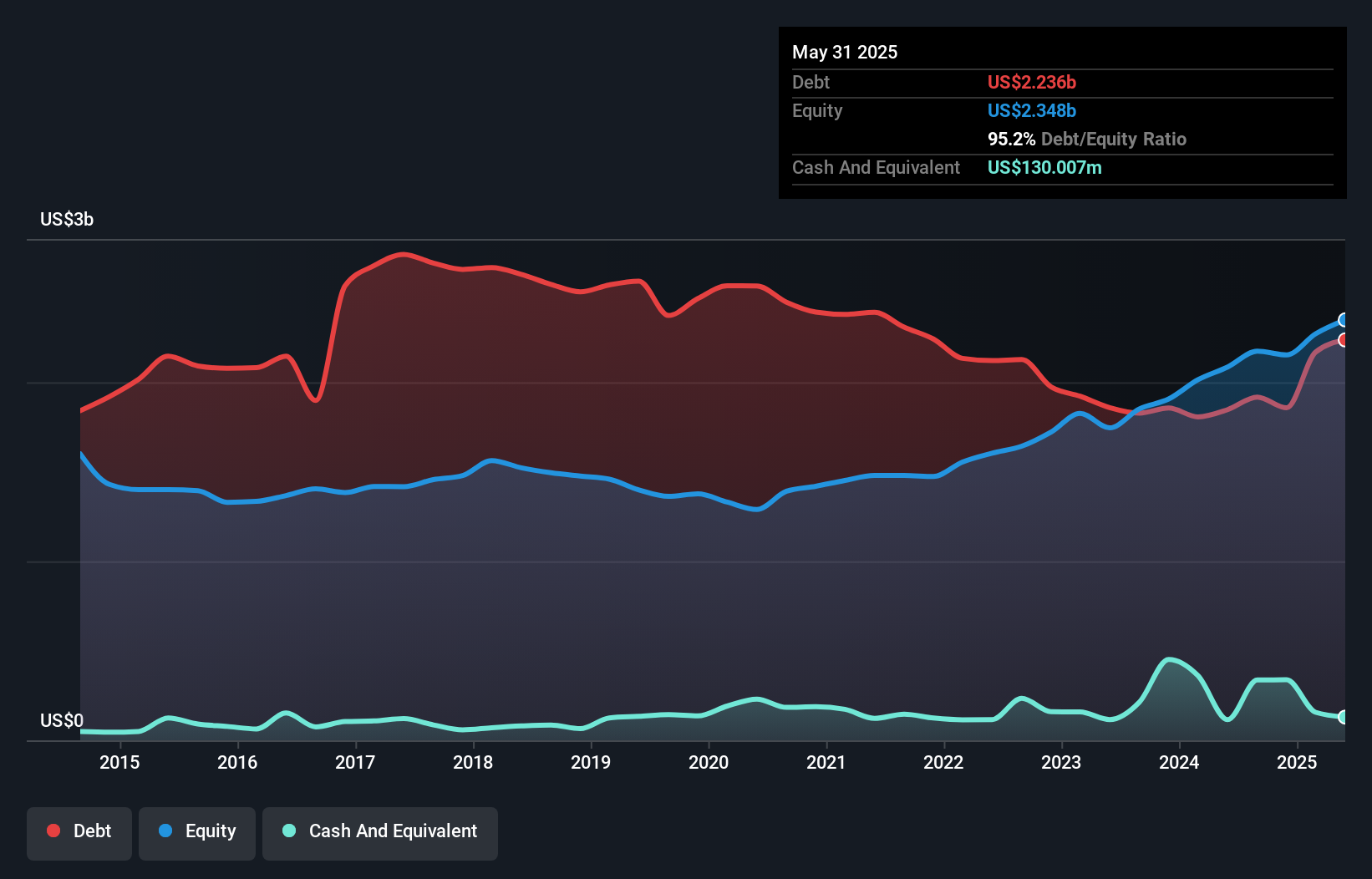
Task: Select the teal Cash endpoint marker
Action: pos(1344,717)
